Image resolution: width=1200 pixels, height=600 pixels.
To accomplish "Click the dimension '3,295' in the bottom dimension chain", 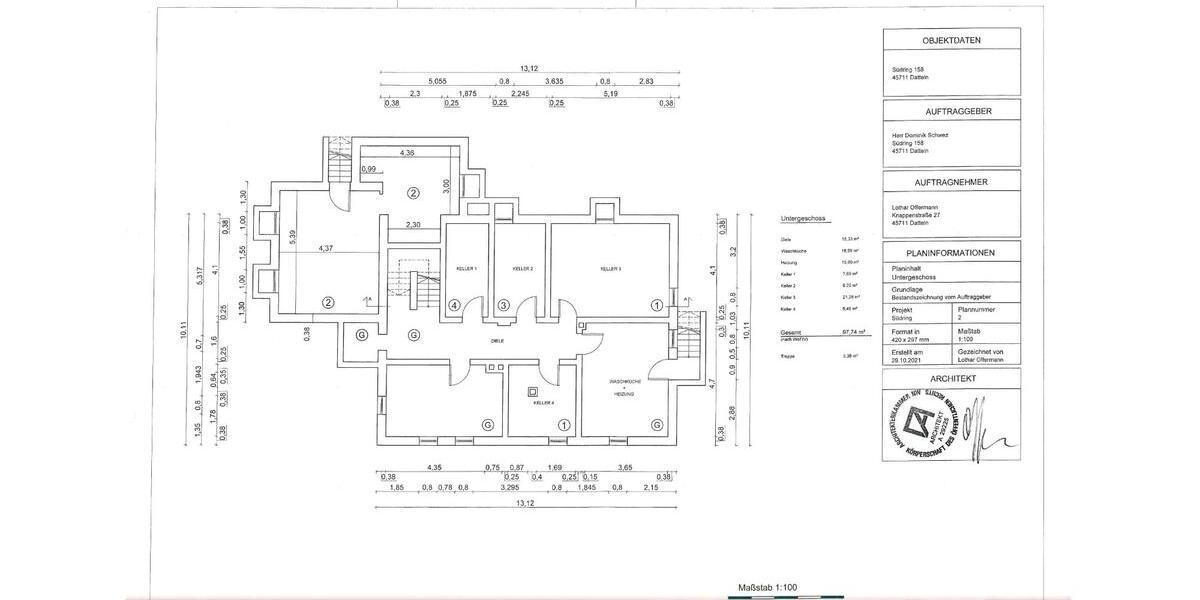I will point(508,487).
